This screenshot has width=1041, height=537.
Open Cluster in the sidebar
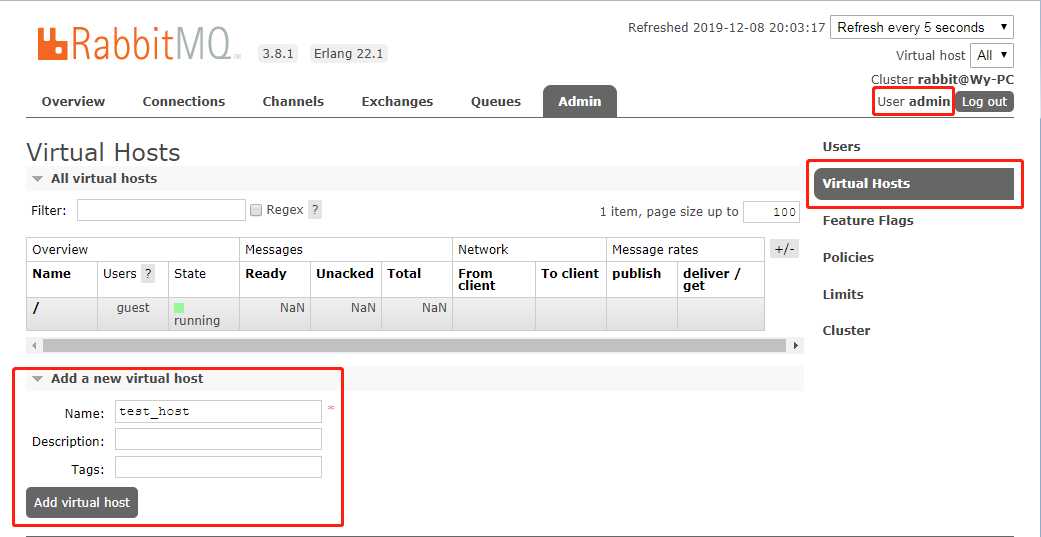tap(846, 331)
